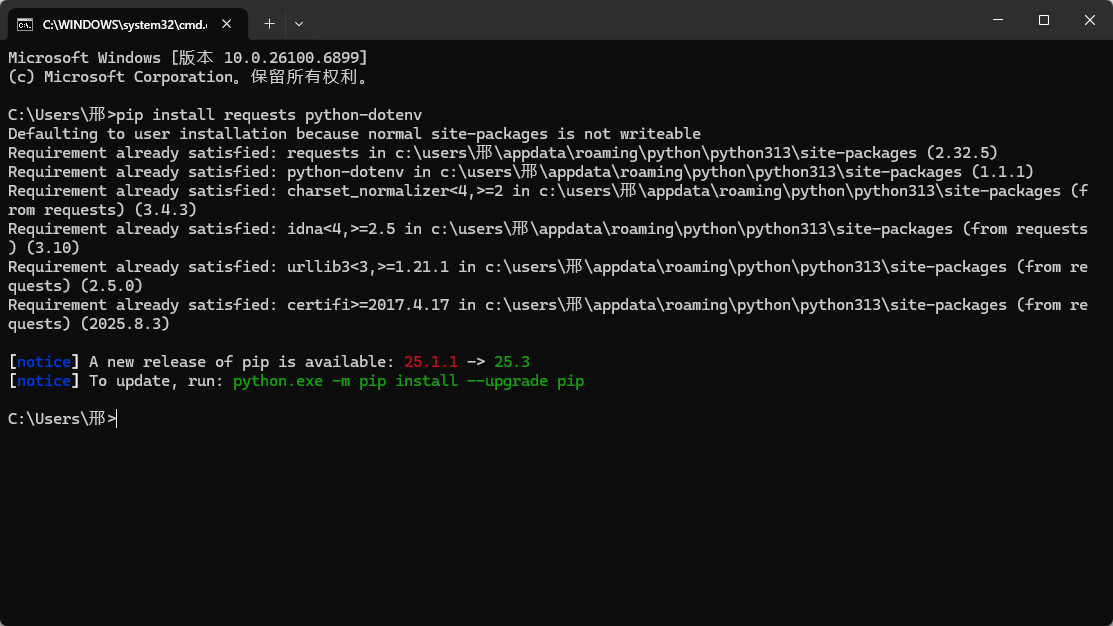Maximize the terminal window
1113x626 pixels.
tap(1043, 20)
